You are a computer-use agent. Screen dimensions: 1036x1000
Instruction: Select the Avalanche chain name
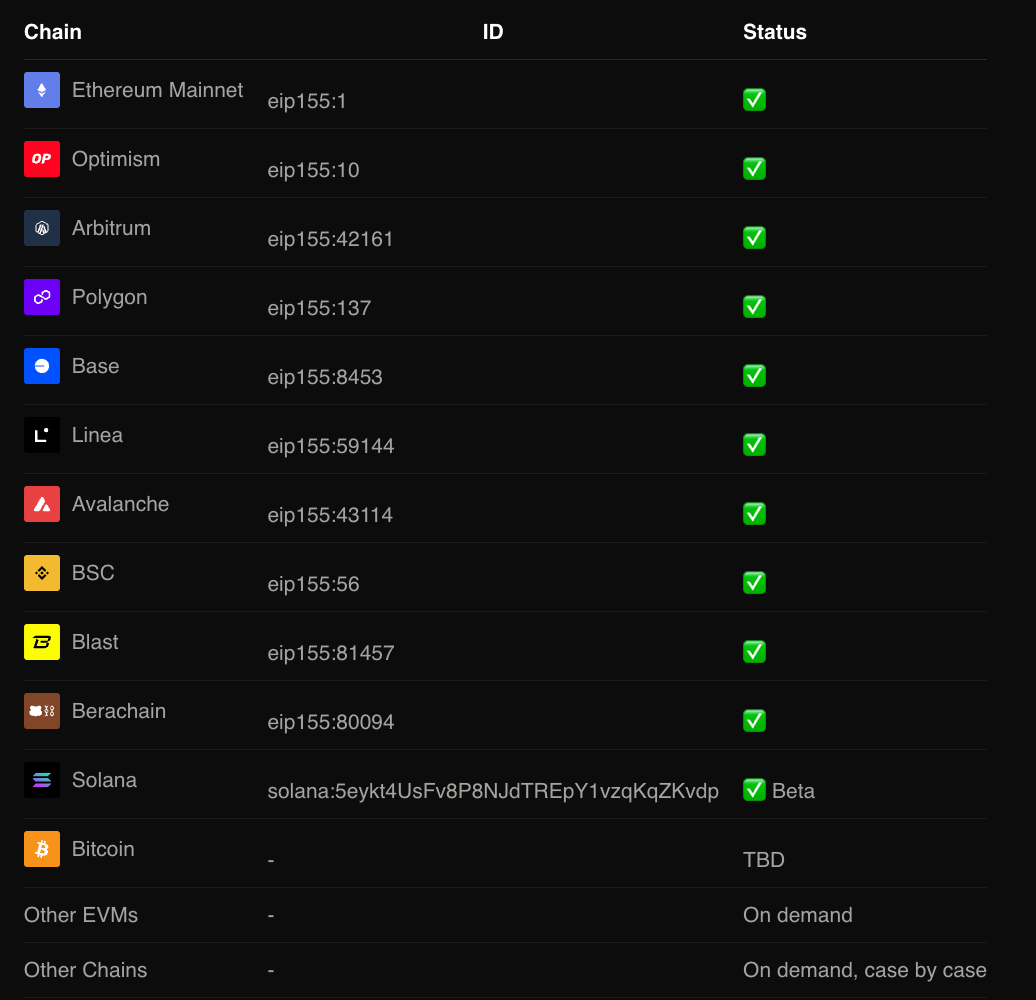(x=120, y=504)
